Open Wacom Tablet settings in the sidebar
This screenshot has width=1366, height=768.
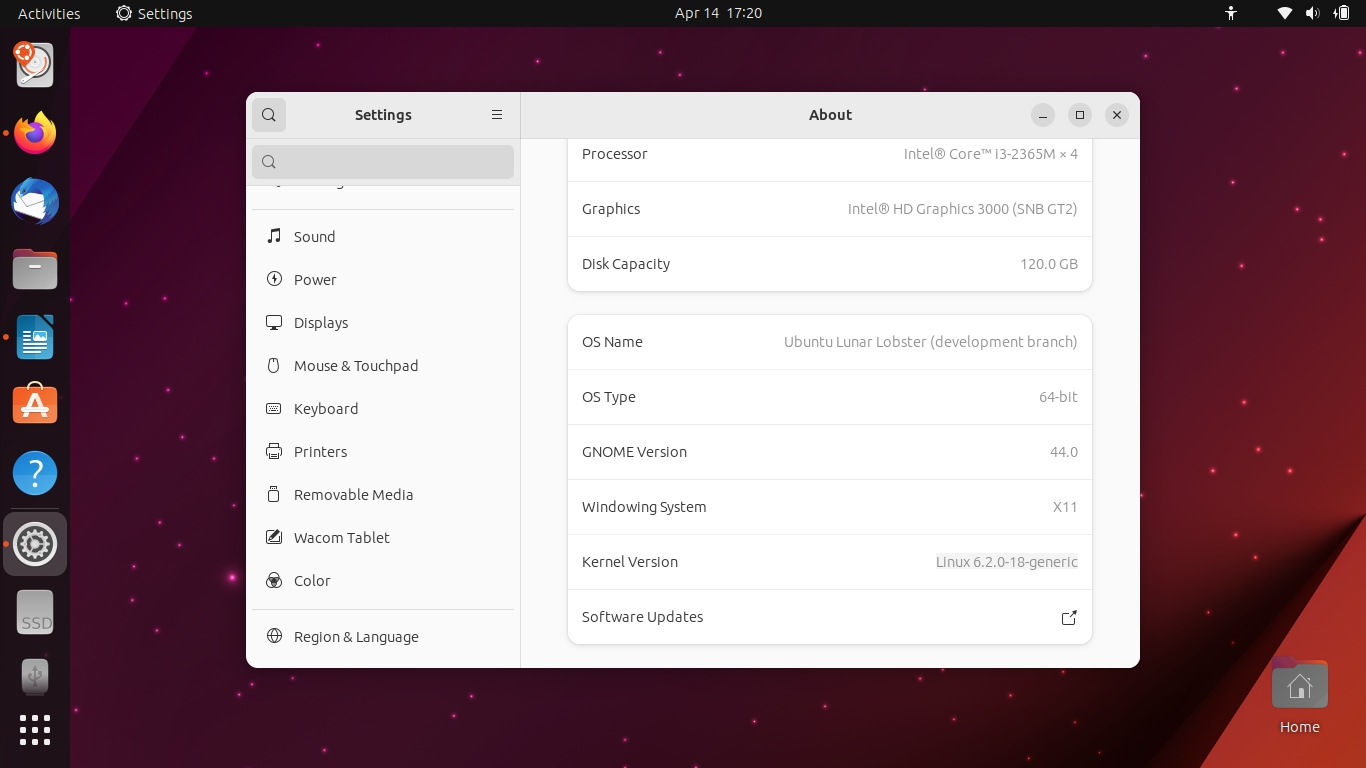pyautogui.click(x=342, y=537)
